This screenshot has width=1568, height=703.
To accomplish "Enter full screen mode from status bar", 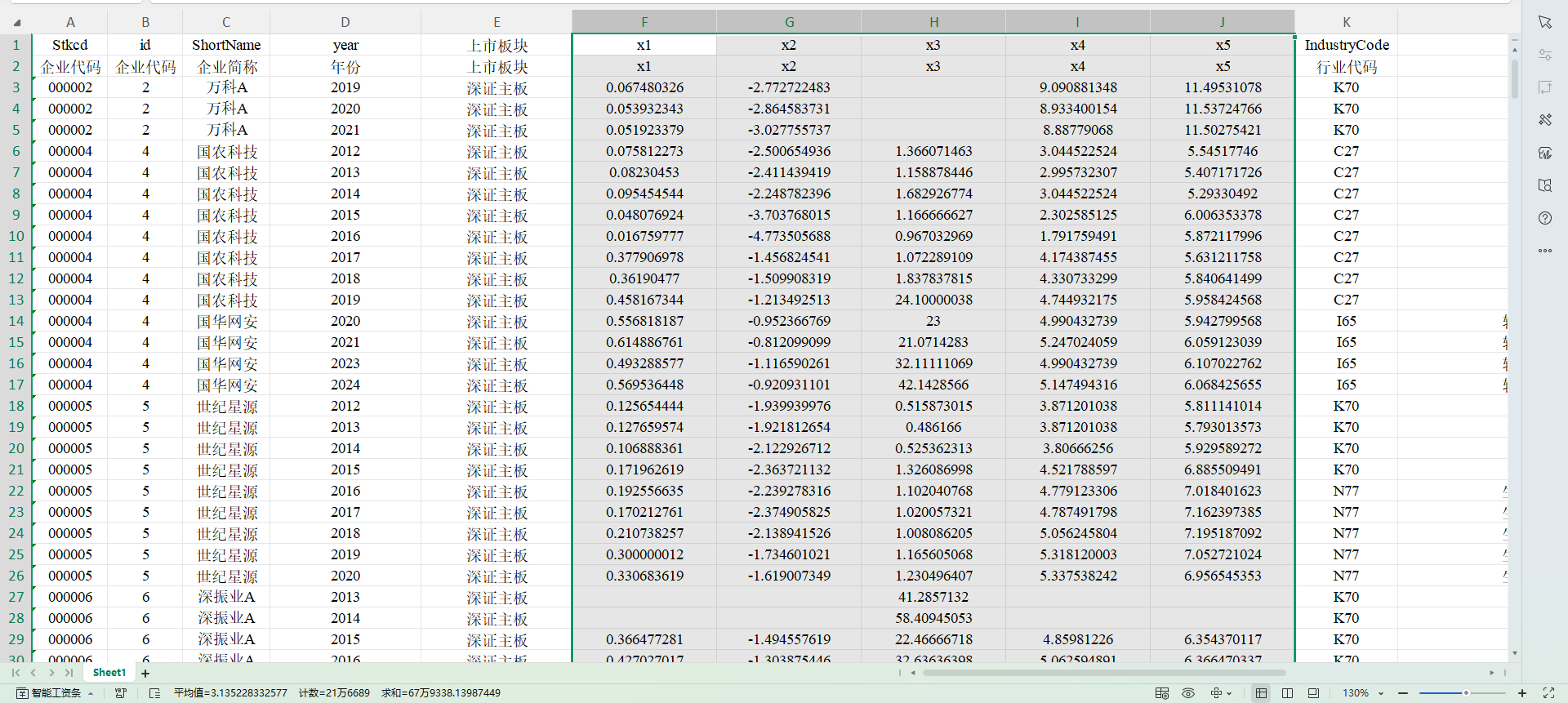I will [x=1548, y=693].
